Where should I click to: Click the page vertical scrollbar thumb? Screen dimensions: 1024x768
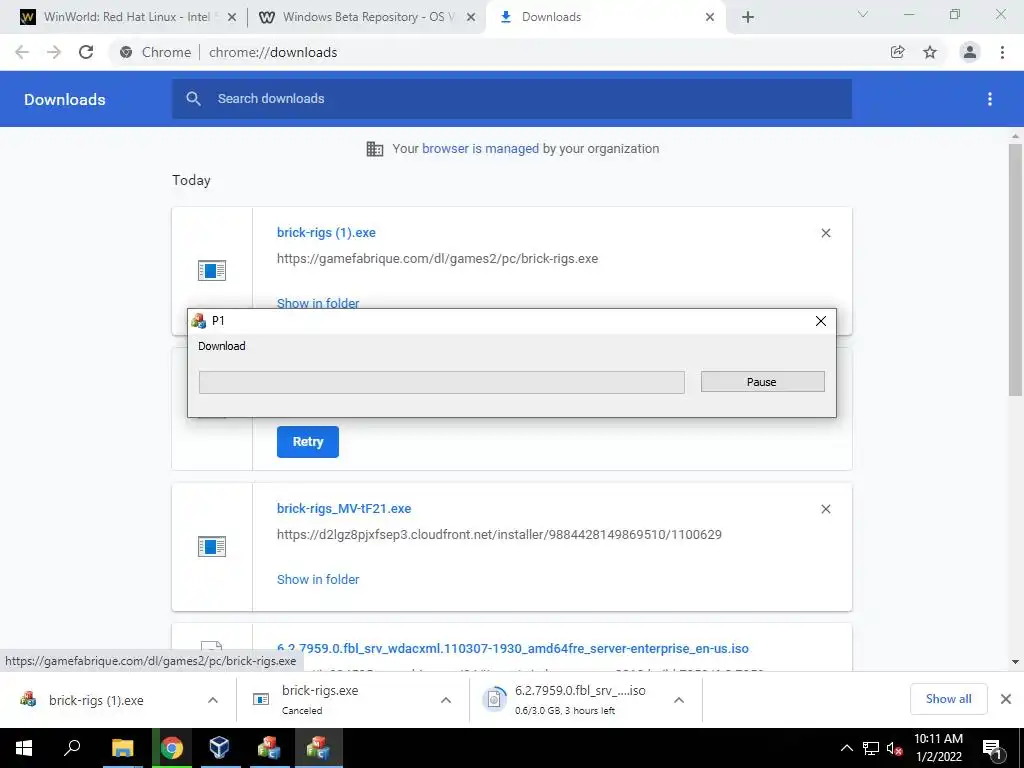(1015, 269)
